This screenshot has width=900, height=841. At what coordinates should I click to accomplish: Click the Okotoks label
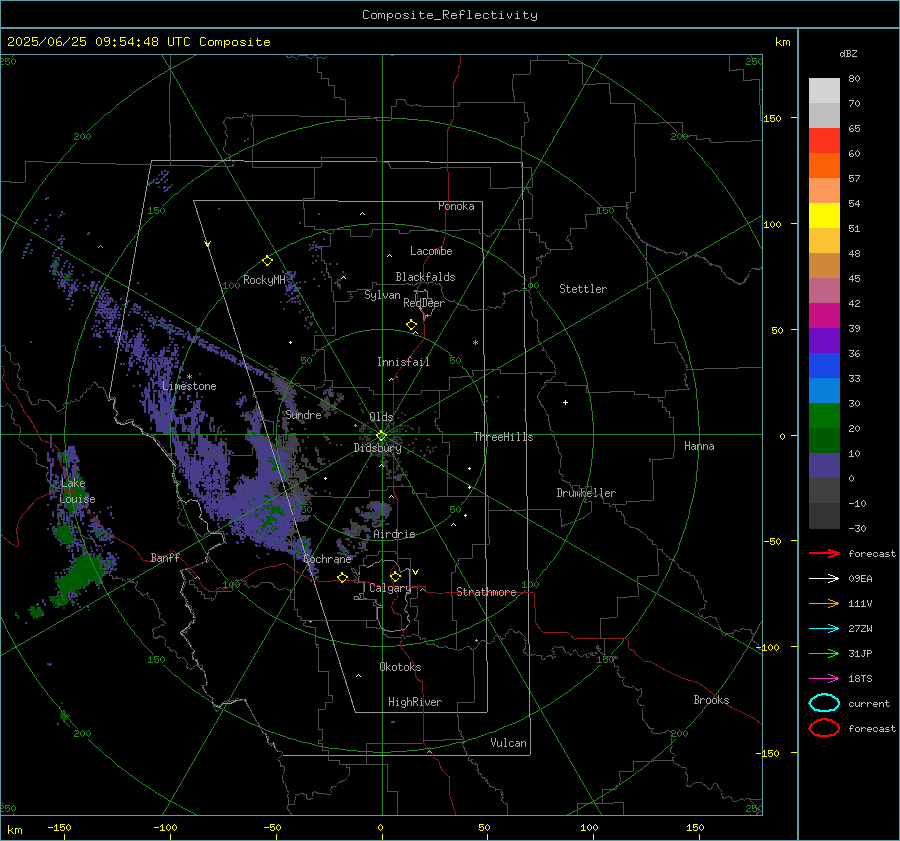point(400,667)
